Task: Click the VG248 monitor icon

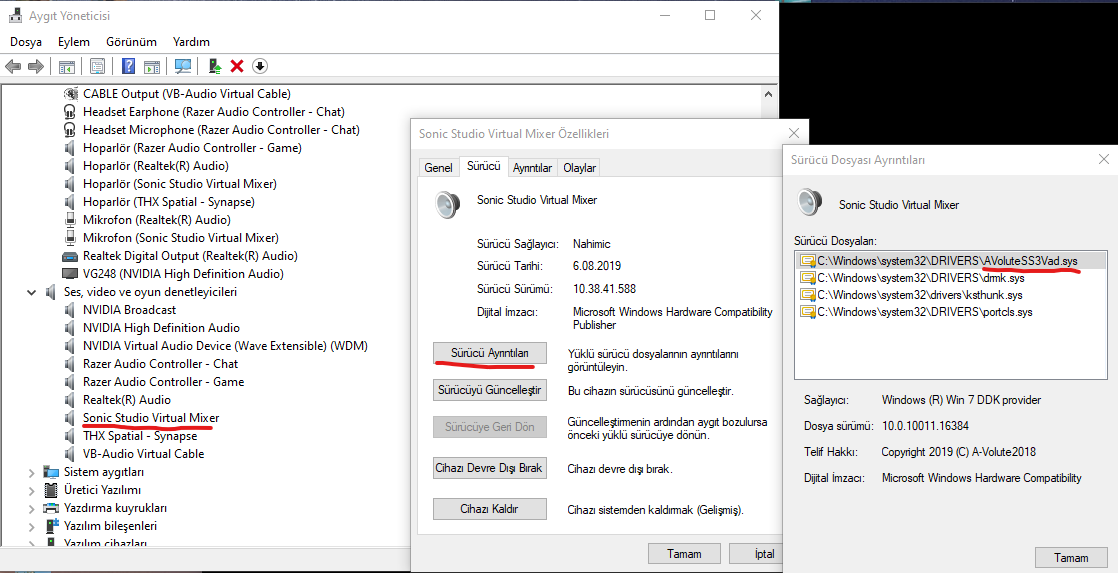Action: pos(70,274)
